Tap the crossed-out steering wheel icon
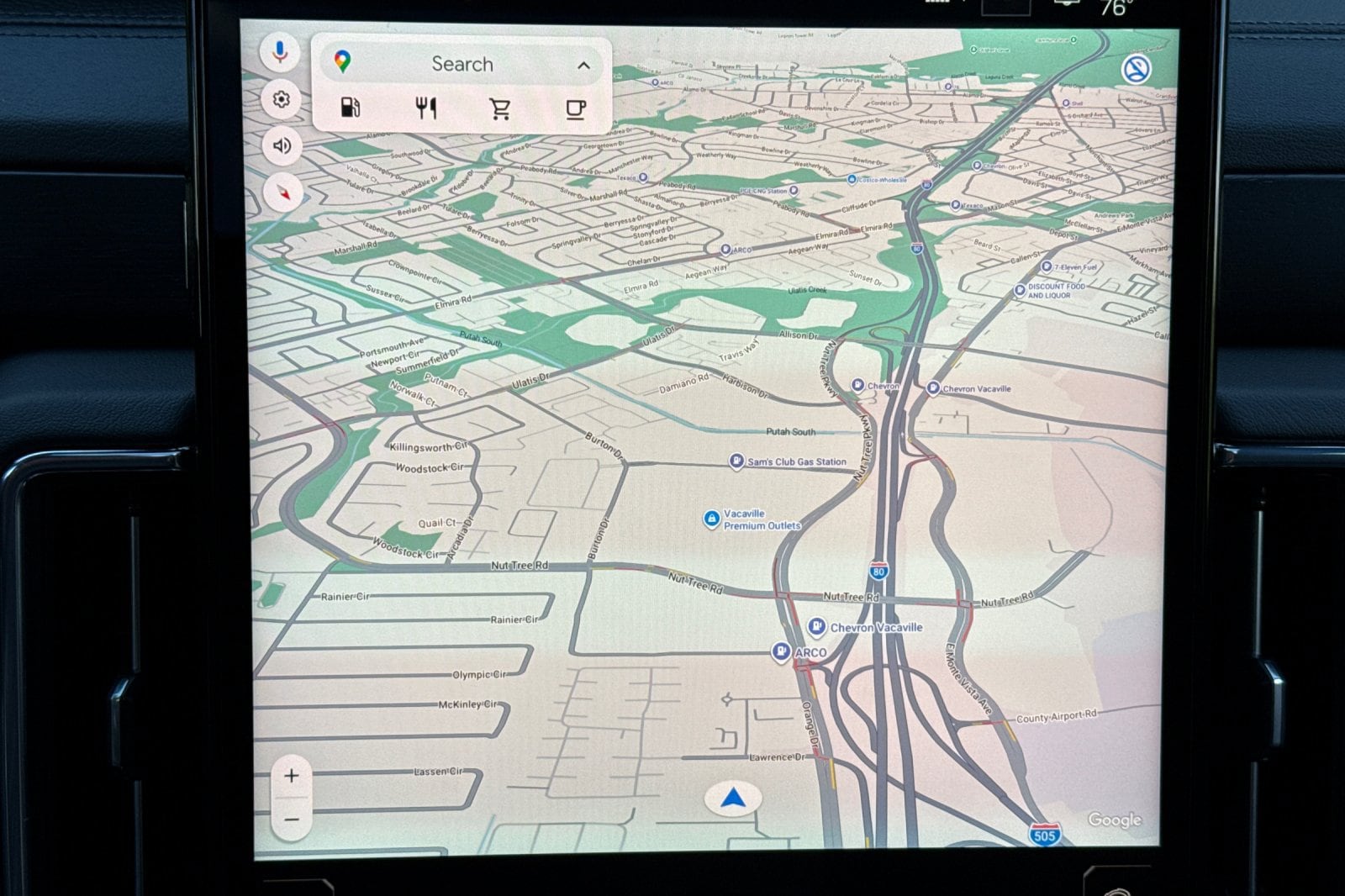The width and height of the screenshot is (1345, 896). pyautogui.click(x=1137, y=70)
